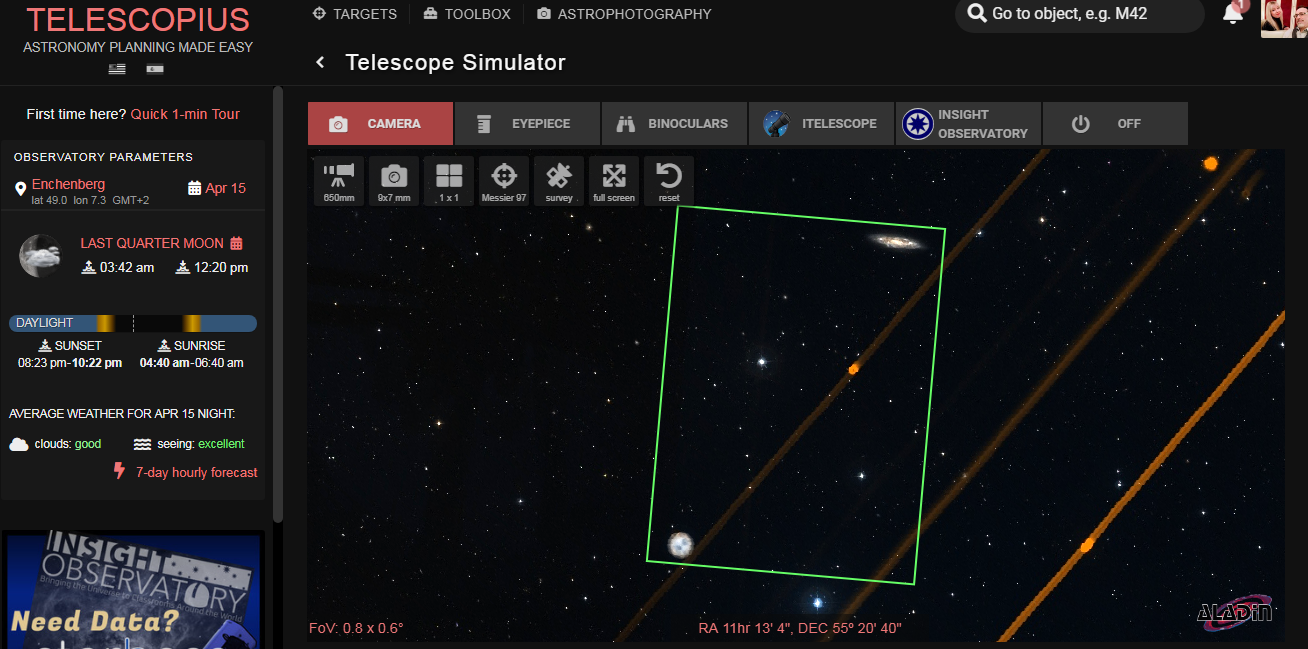Click the FoV 0.8 x 0.6° readout
This screenshot has width=1308, height=649.
[x=357, y=628]
